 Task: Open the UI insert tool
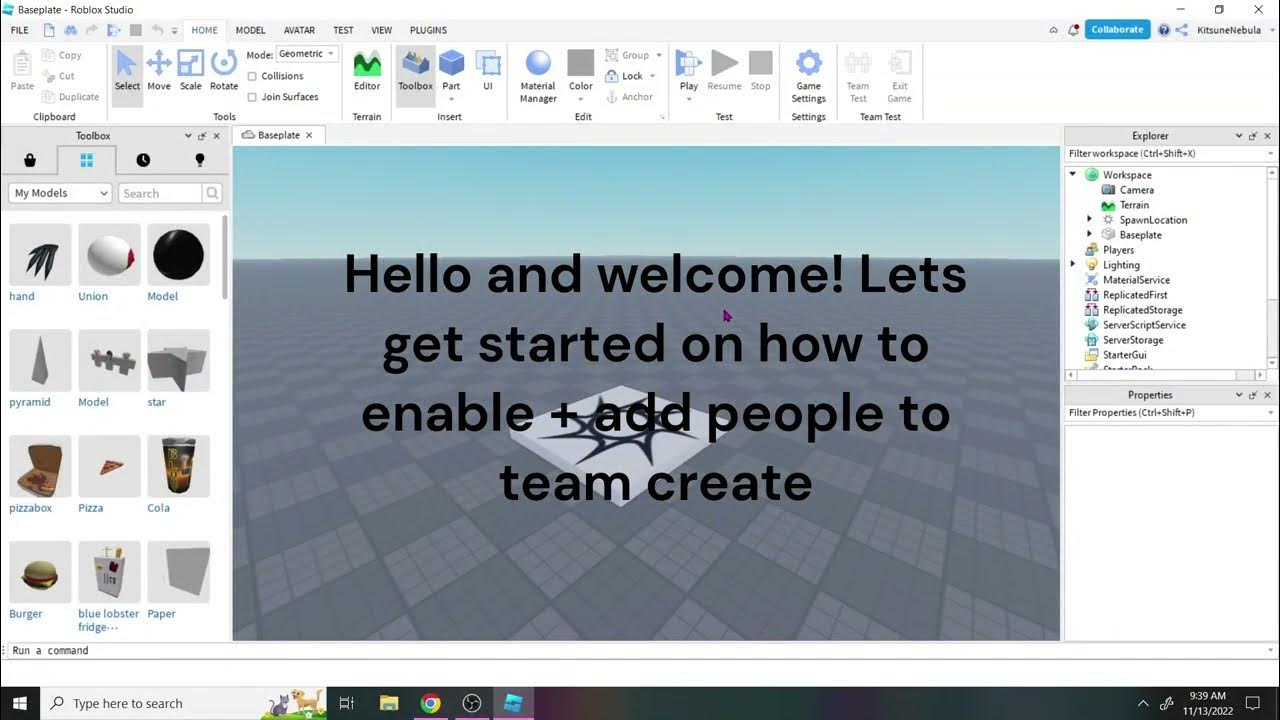[x=488, y=70]
